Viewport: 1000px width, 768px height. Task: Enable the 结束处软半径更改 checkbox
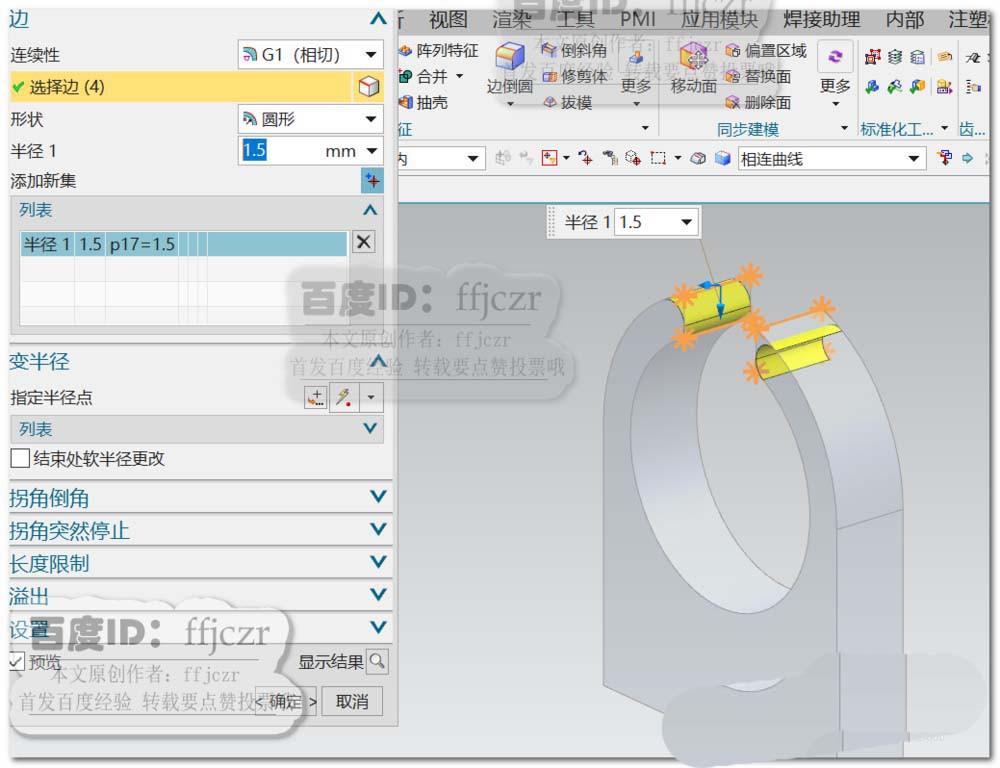pos(18,458)
